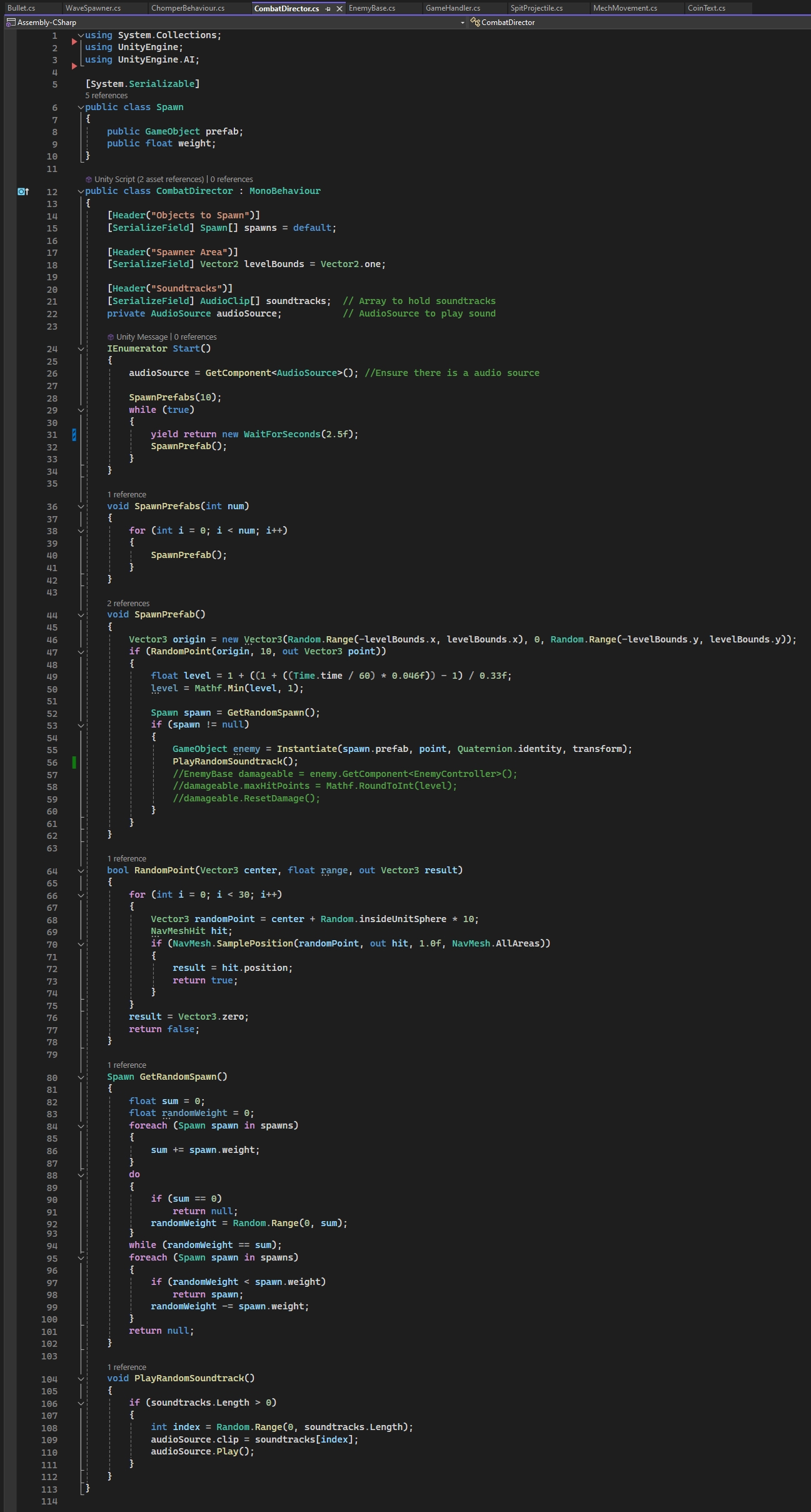Click the inheritance margin icon at line 12
811x1512 pixels.
pyautogui.click(x=23, y=191)
